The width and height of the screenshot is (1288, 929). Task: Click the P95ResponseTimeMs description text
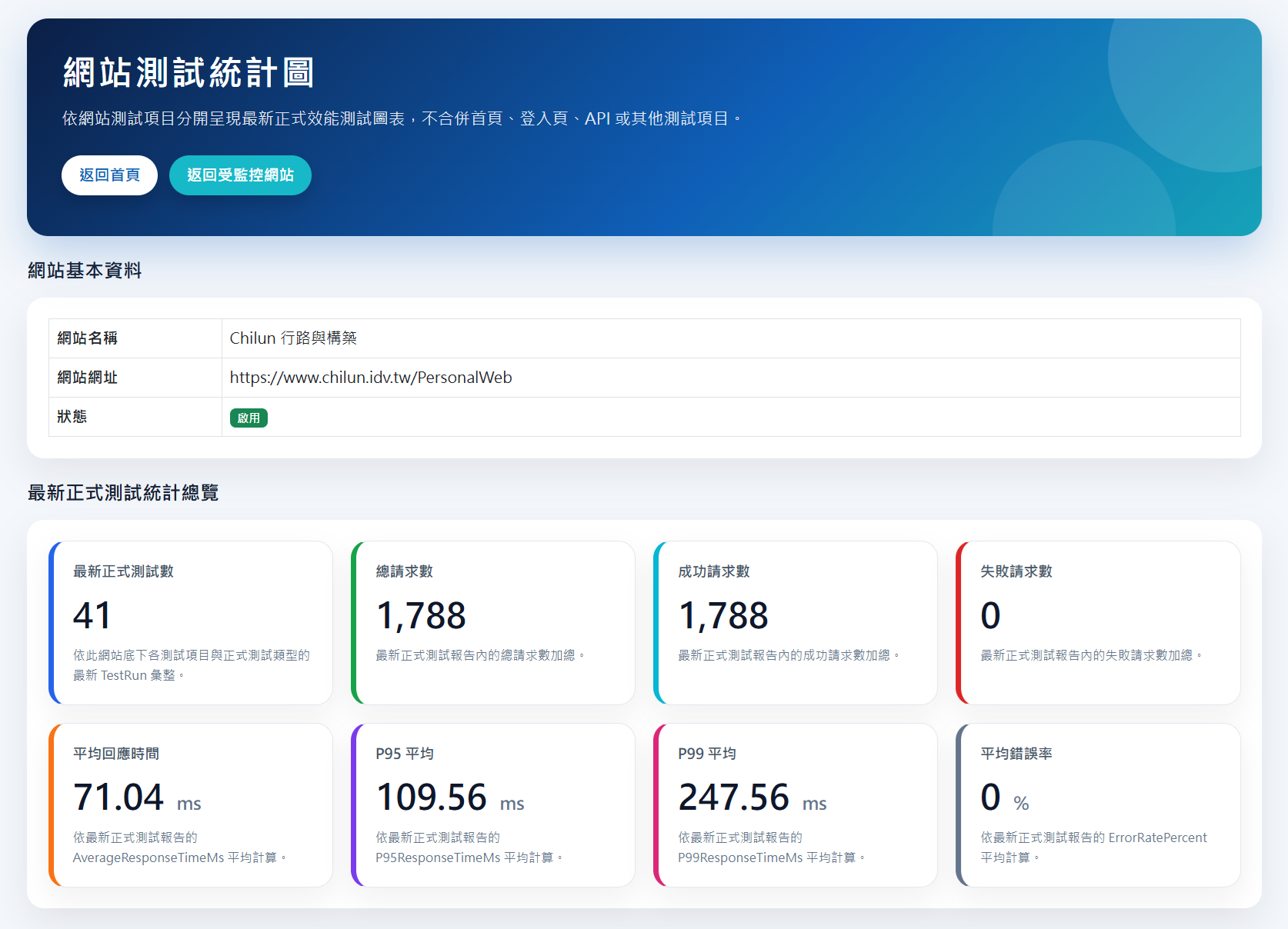click(x=469, y=847)
